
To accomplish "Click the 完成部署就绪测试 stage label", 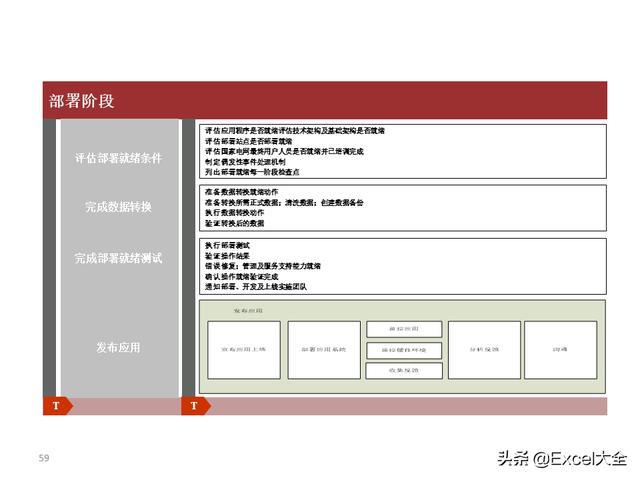I will [118, 258].
